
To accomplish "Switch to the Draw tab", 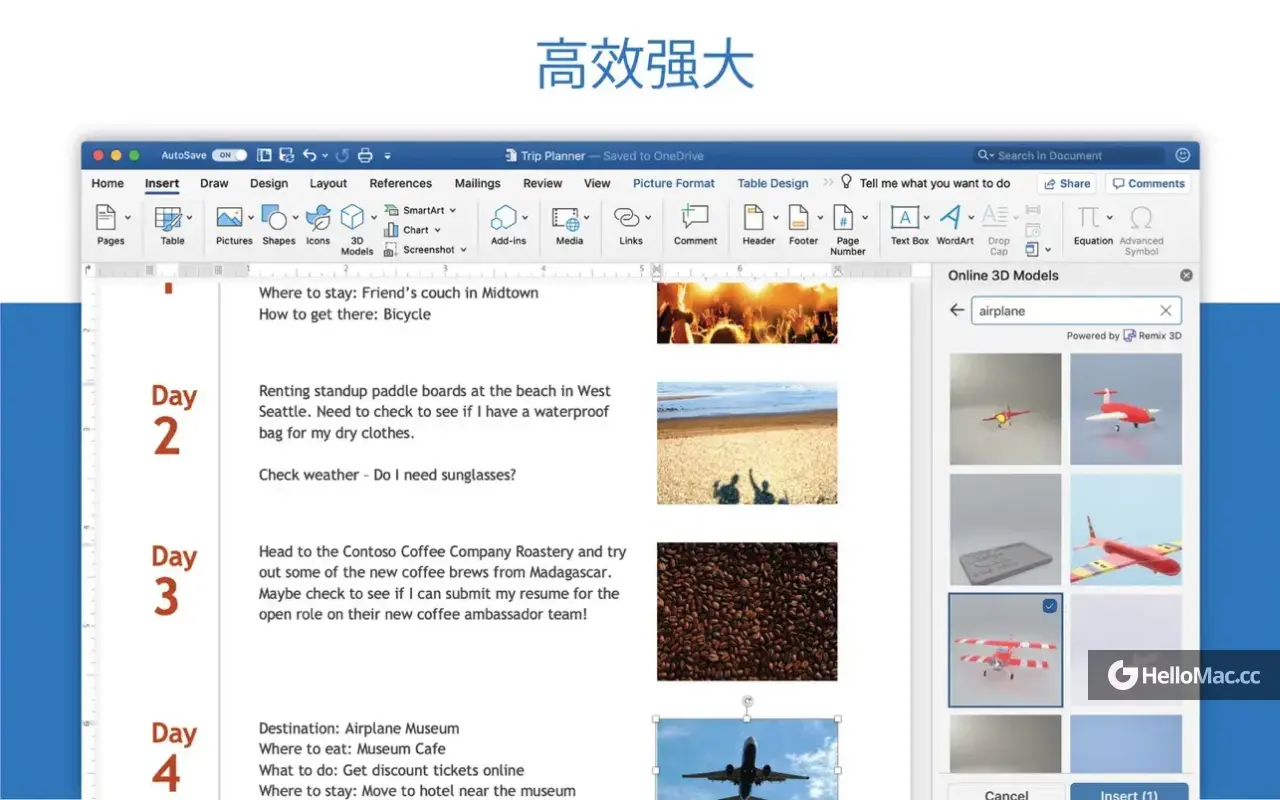I will (214, 183).
